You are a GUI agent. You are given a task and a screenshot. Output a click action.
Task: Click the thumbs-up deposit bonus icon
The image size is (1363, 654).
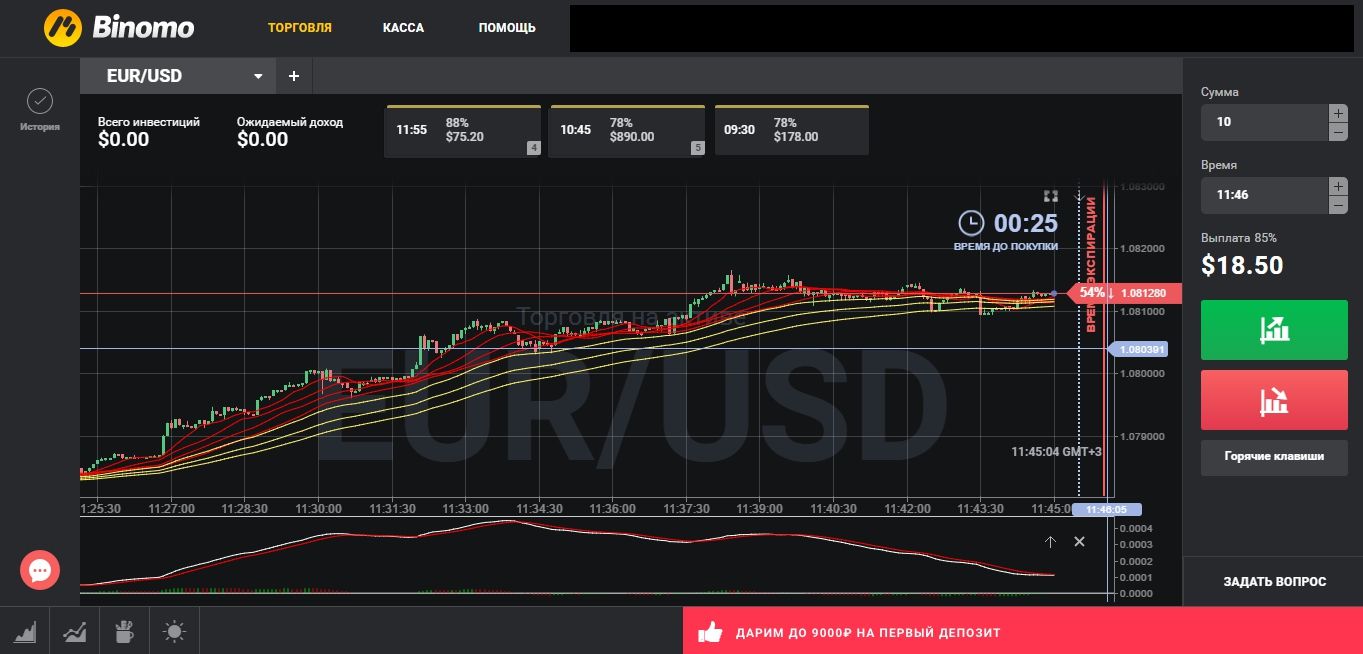pyautogui.click(x=710, y=631)
